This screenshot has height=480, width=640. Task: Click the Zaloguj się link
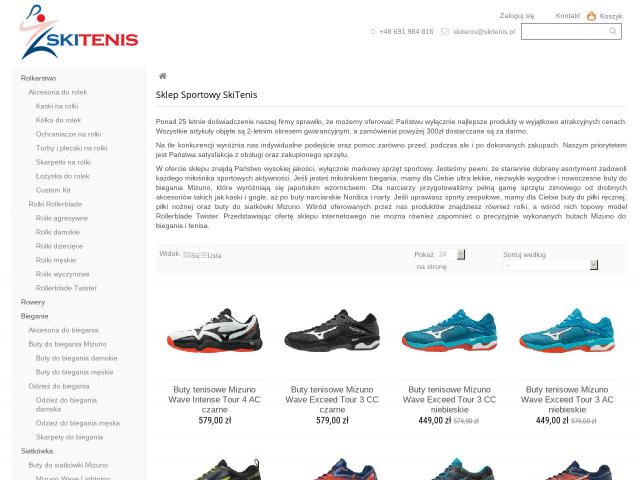517,16
